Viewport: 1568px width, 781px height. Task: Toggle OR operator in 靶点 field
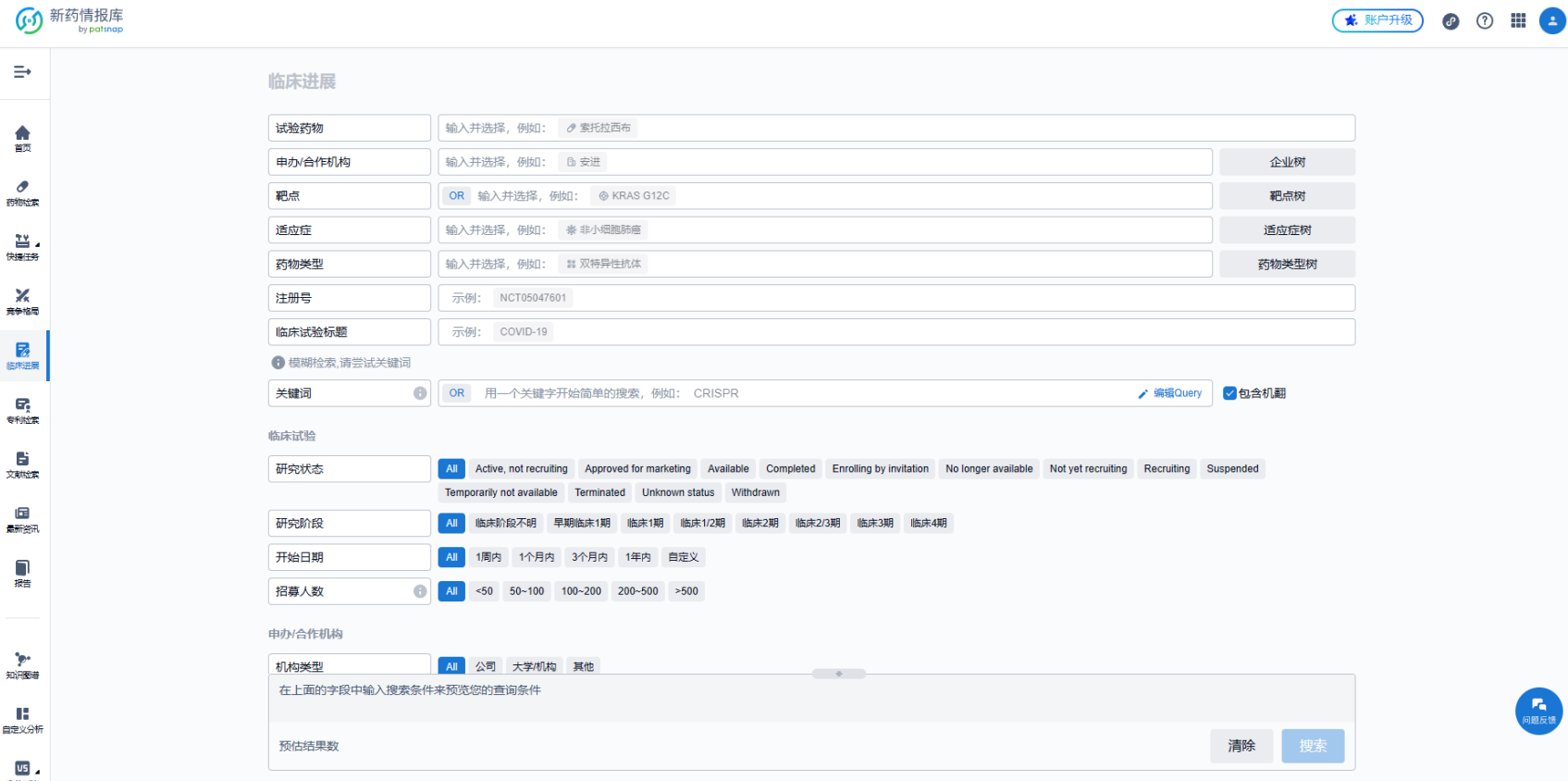[x=457, y=196]
